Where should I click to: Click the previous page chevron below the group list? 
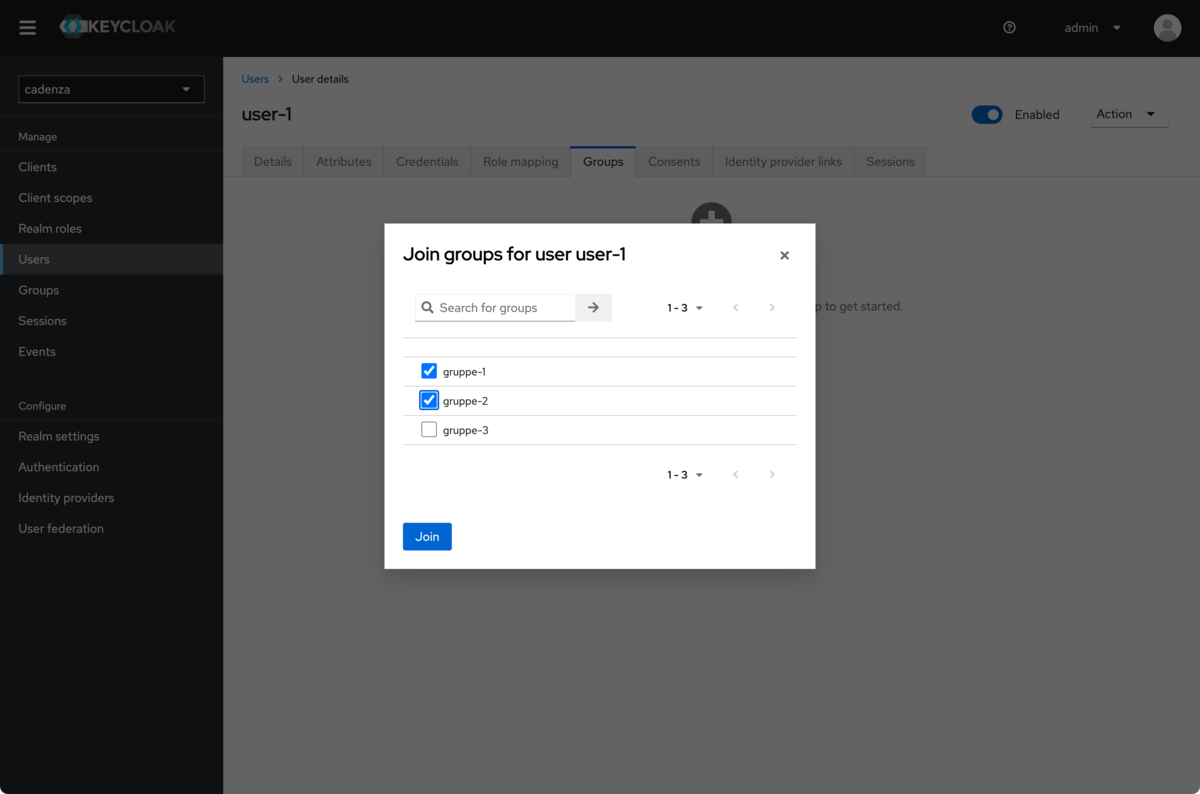coord(735,474)
